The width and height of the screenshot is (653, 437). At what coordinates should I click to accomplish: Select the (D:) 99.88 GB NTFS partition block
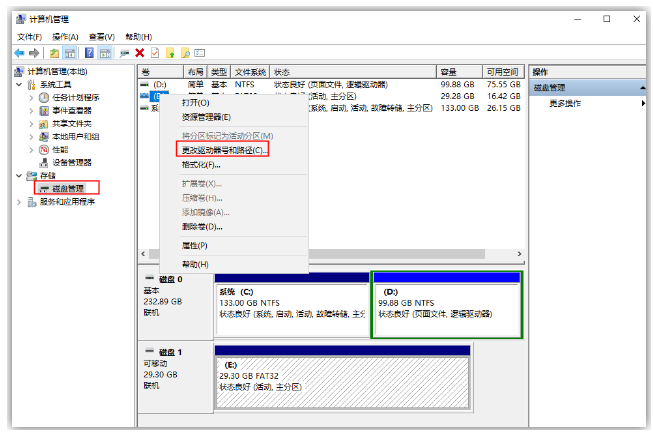click(447, 303)
